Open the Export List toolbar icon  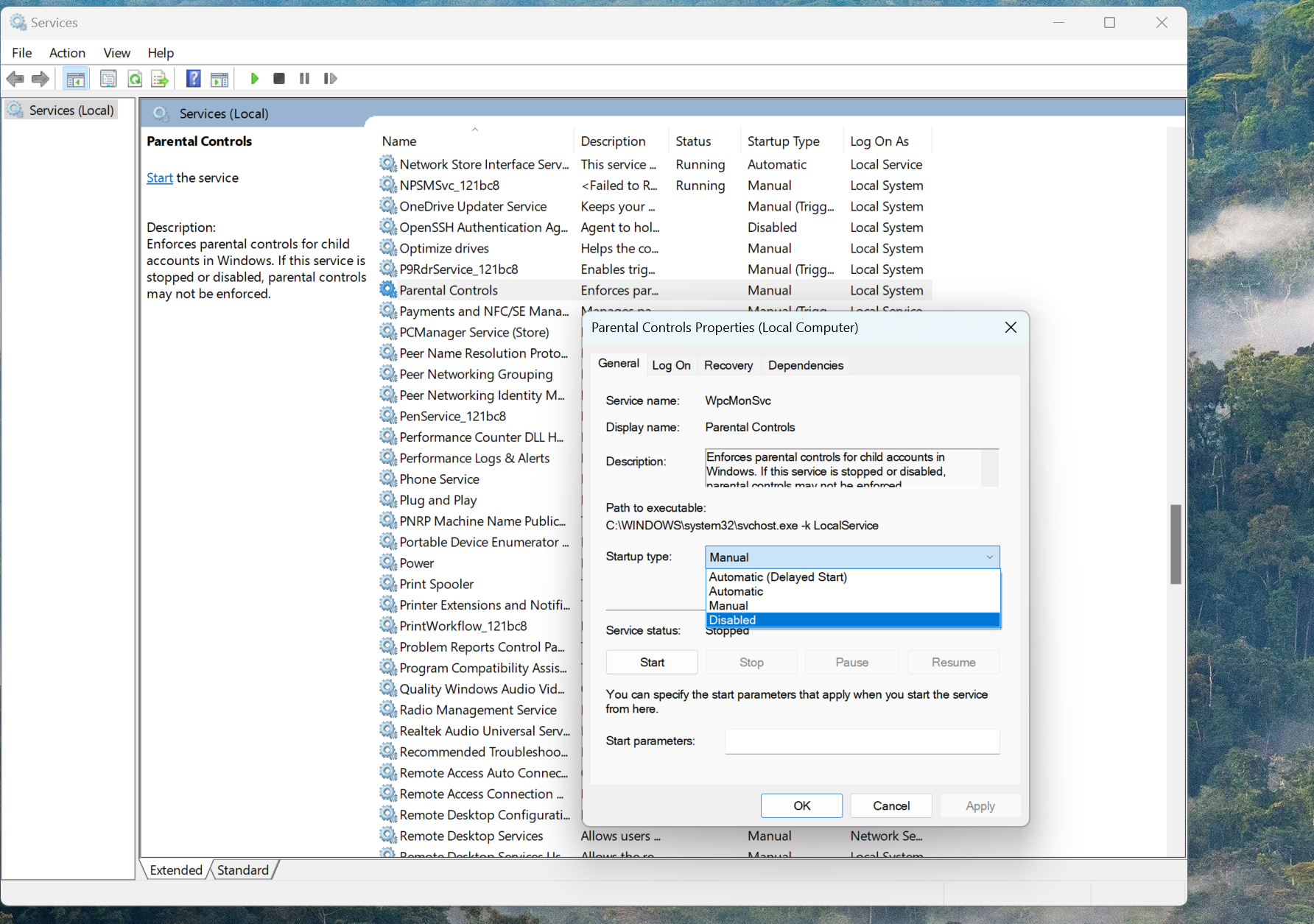click(159, 78)
